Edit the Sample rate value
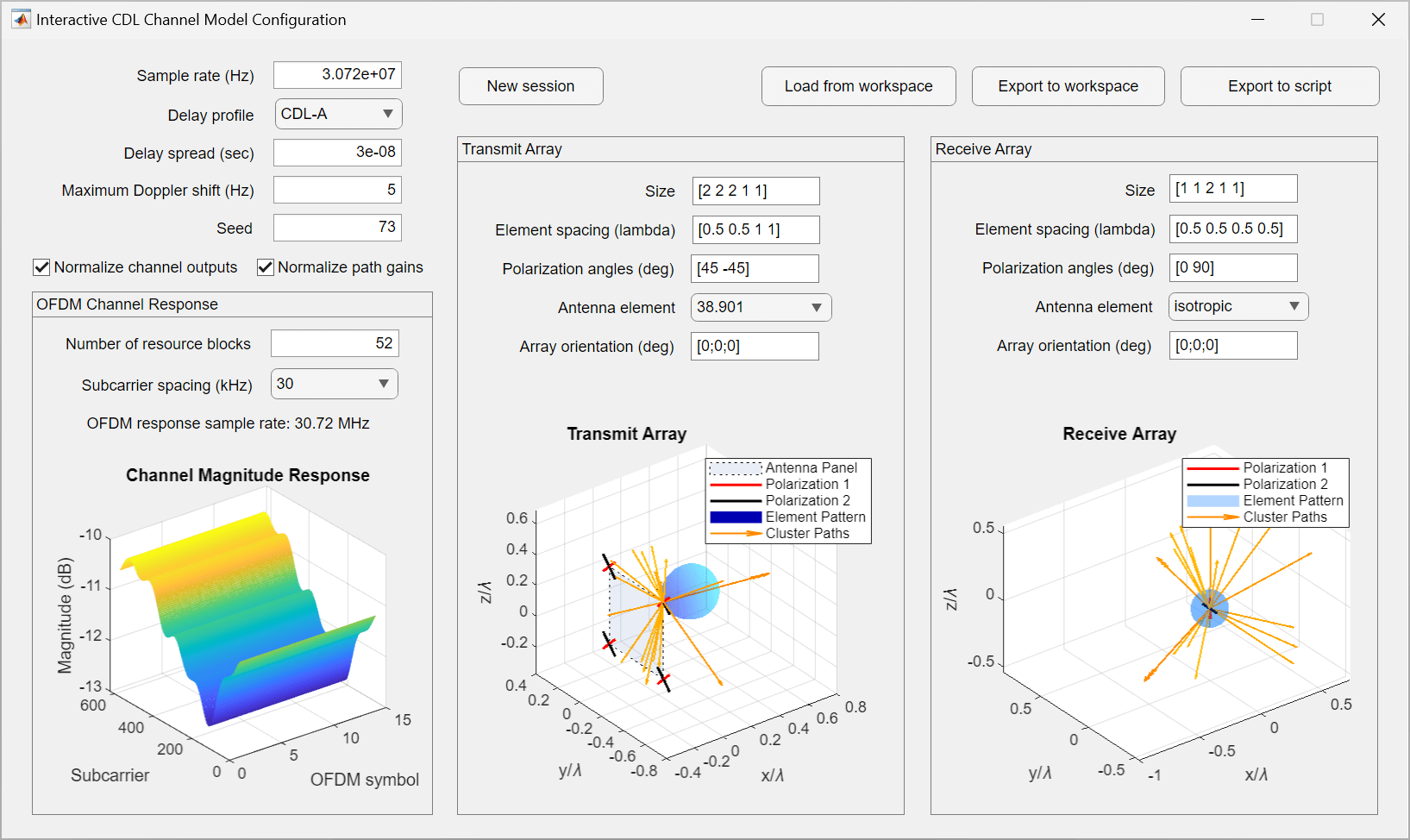This screenshot has height=840, width=1410. (337, 75)
